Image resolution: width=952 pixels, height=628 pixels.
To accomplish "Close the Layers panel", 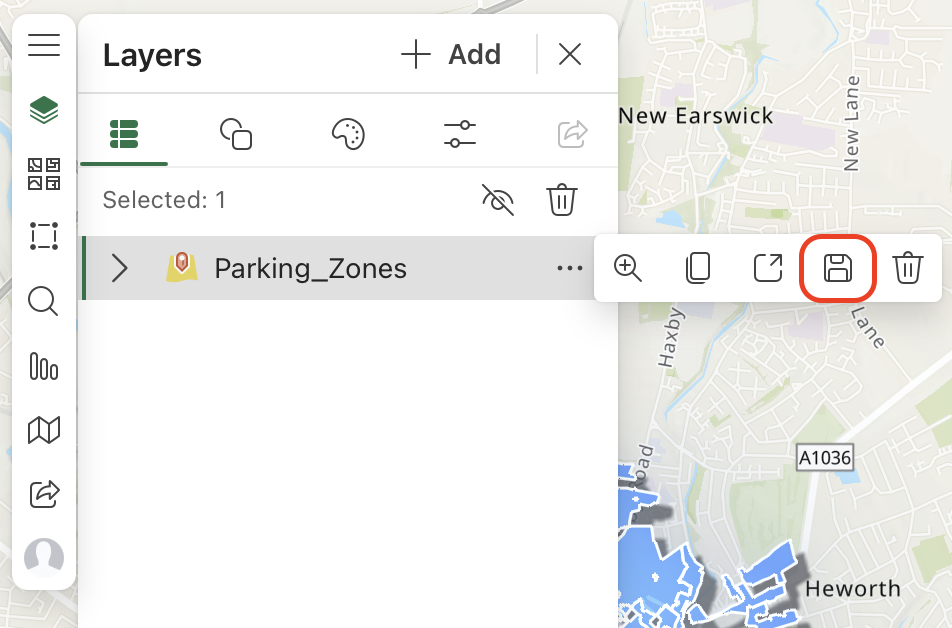I will 570,55.
